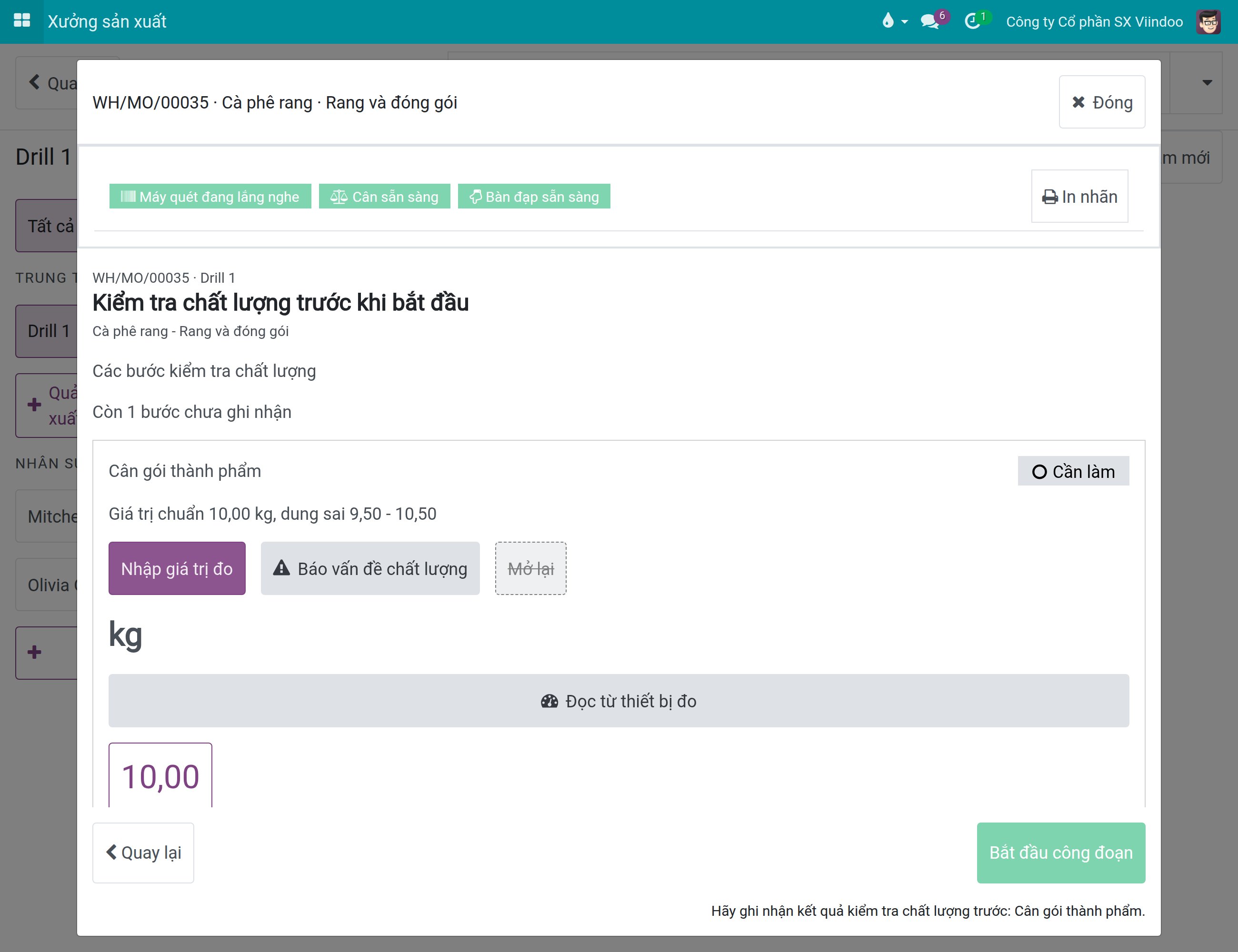1238x952 pixels.
Task: Click the Bàn đạp sẵn sàng badge
Action: tap(534, 196)
